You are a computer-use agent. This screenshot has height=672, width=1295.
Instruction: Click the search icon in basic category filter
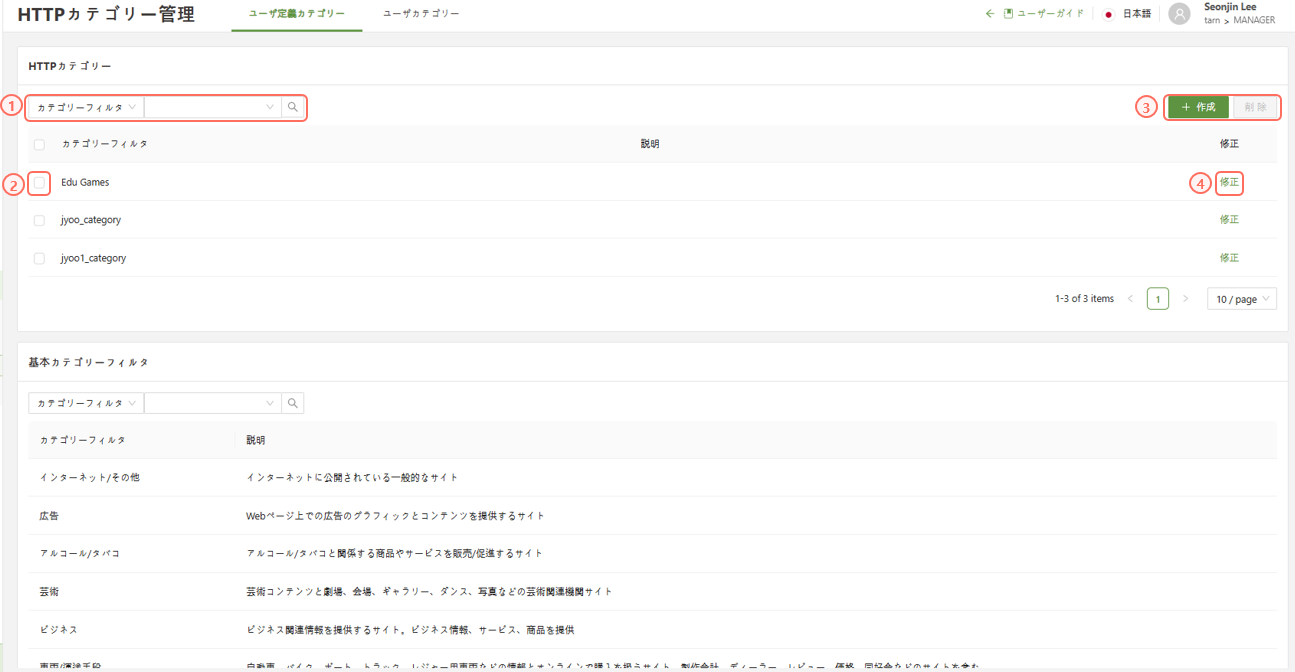tap(293, 403)
